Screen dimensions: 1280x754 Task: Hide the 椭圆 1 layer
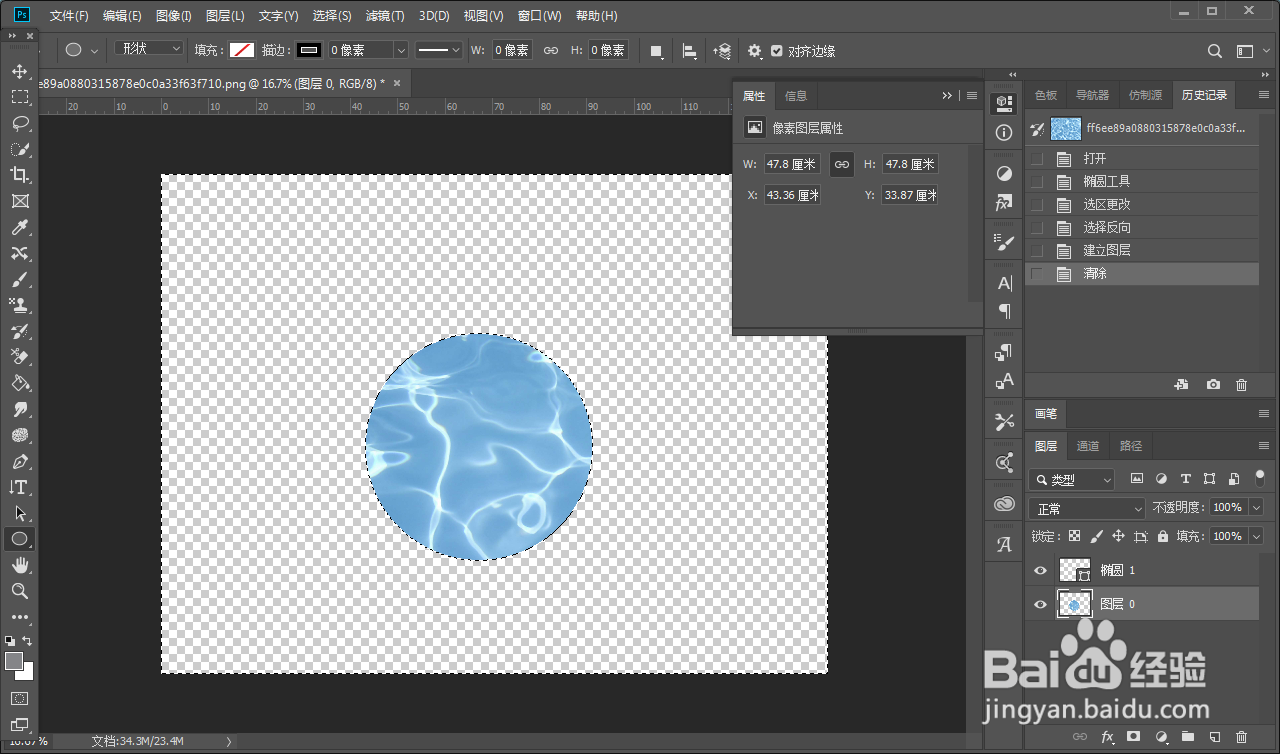click(1040, 570)
